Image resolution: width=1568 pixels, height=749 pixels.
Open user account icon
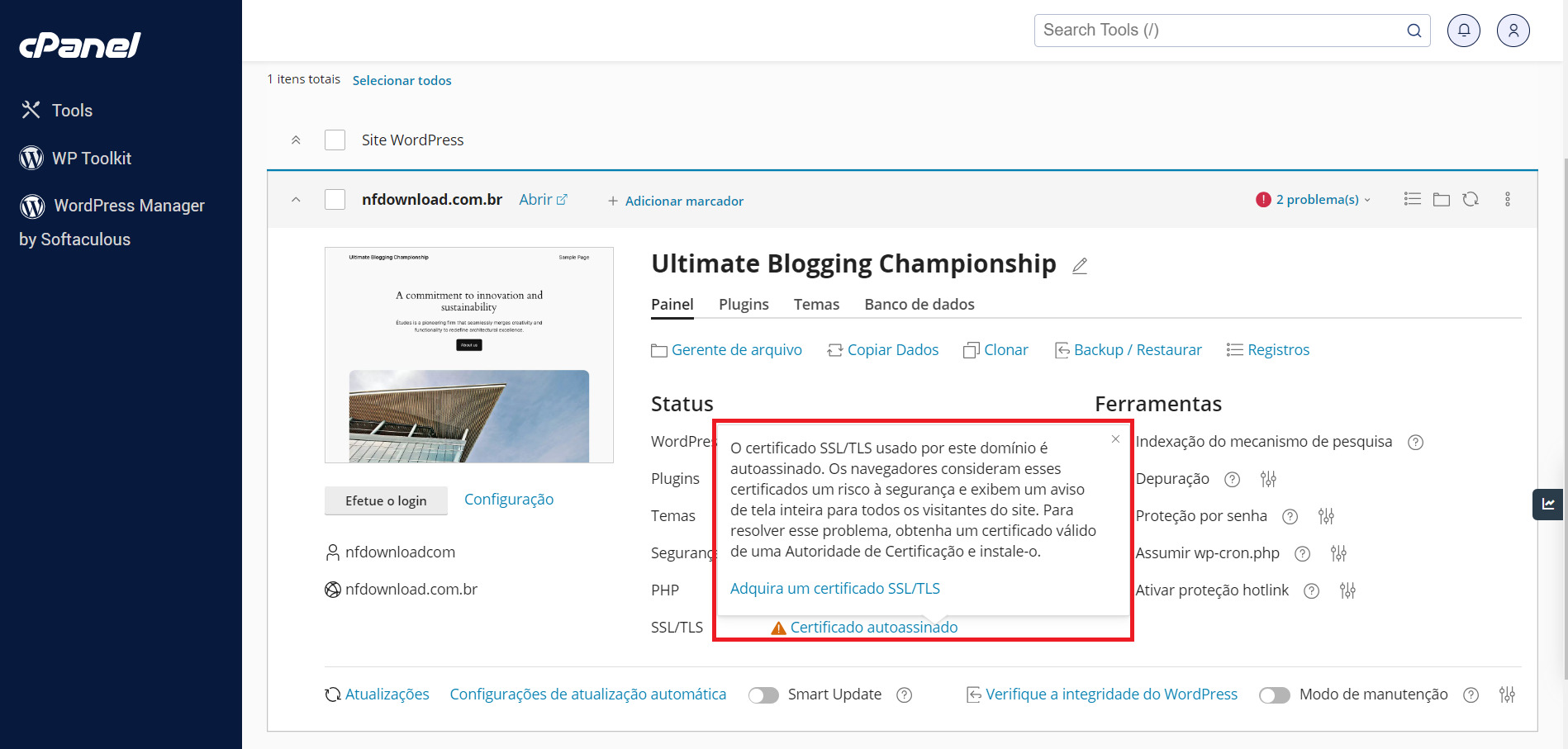coord(1513,31)
